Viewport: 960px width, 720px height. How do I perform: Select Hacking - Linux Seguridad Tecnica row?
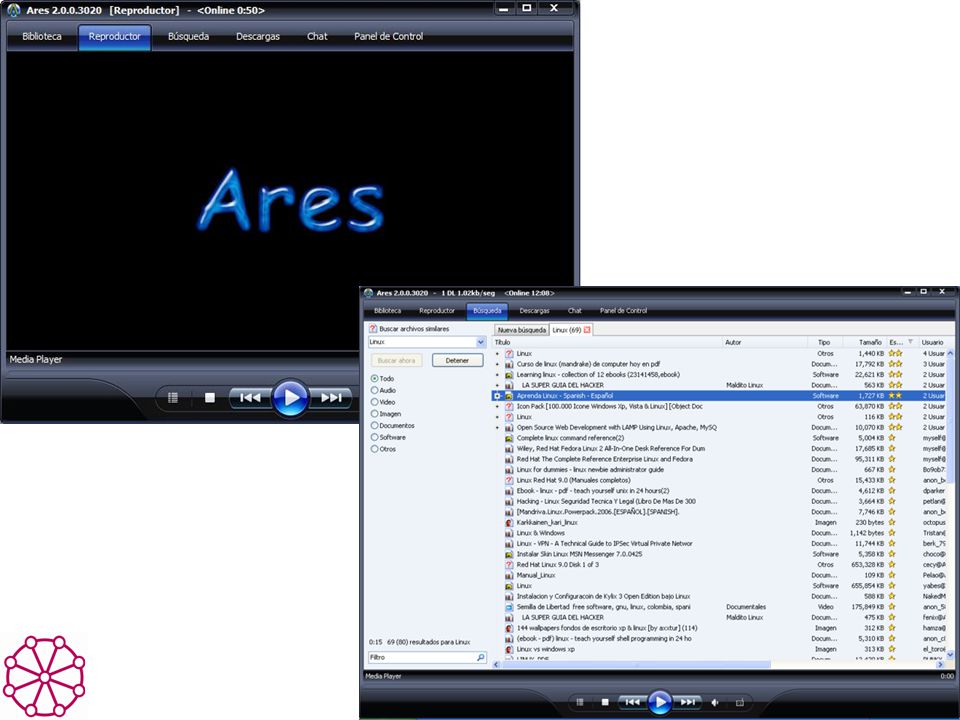[719, 501]
